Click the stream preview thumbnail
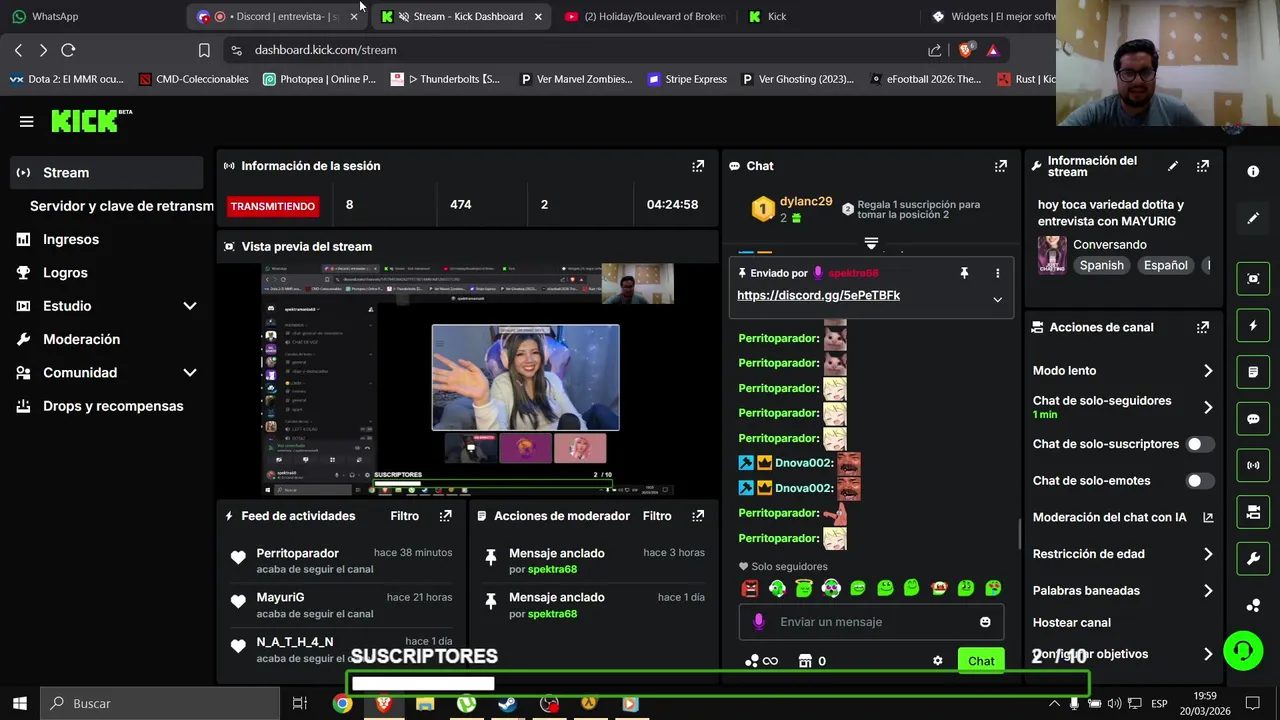 tap(468, 380)
